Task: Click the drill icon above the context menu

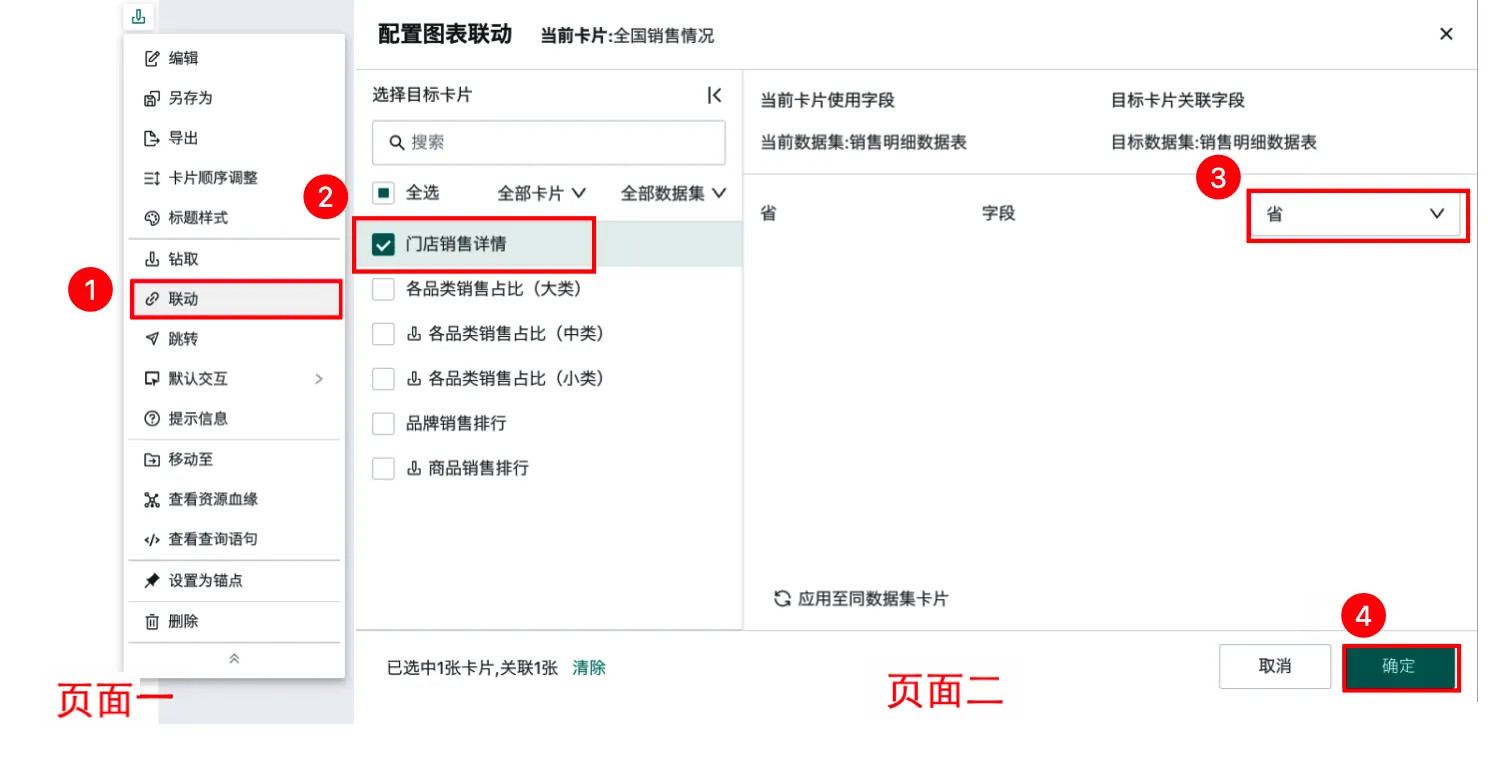Action: [138, 16]
